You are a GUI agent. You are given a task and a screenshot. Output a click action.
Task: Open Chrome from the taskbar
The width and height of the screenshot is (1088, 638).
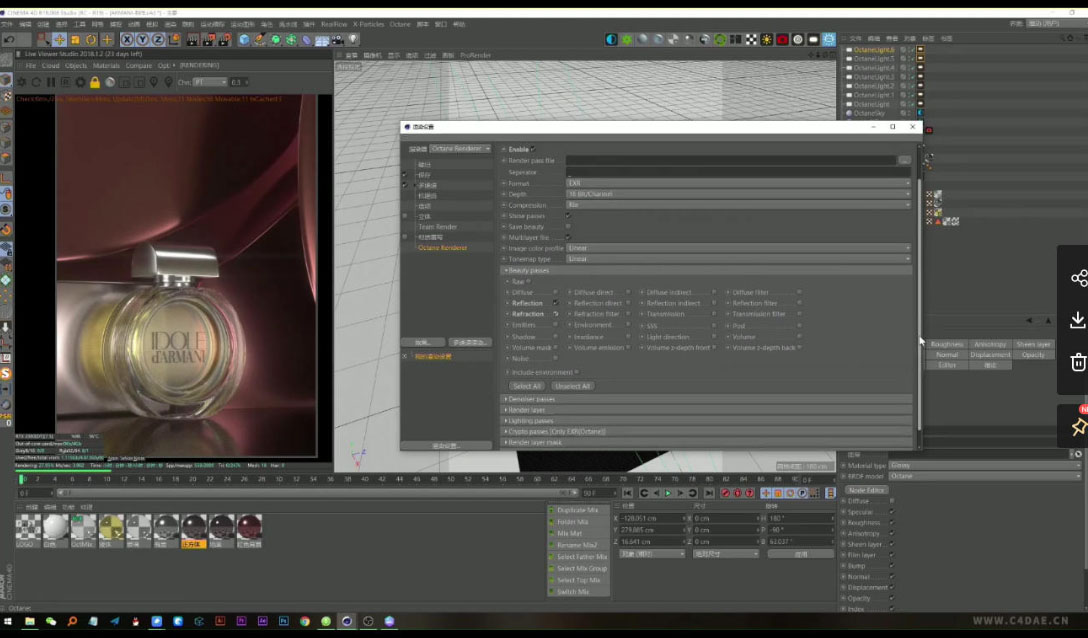(x=305, y=621)
